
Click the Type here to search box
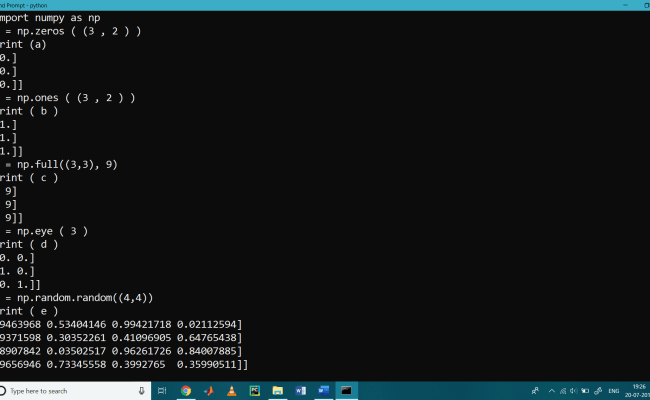click(75, 391)
